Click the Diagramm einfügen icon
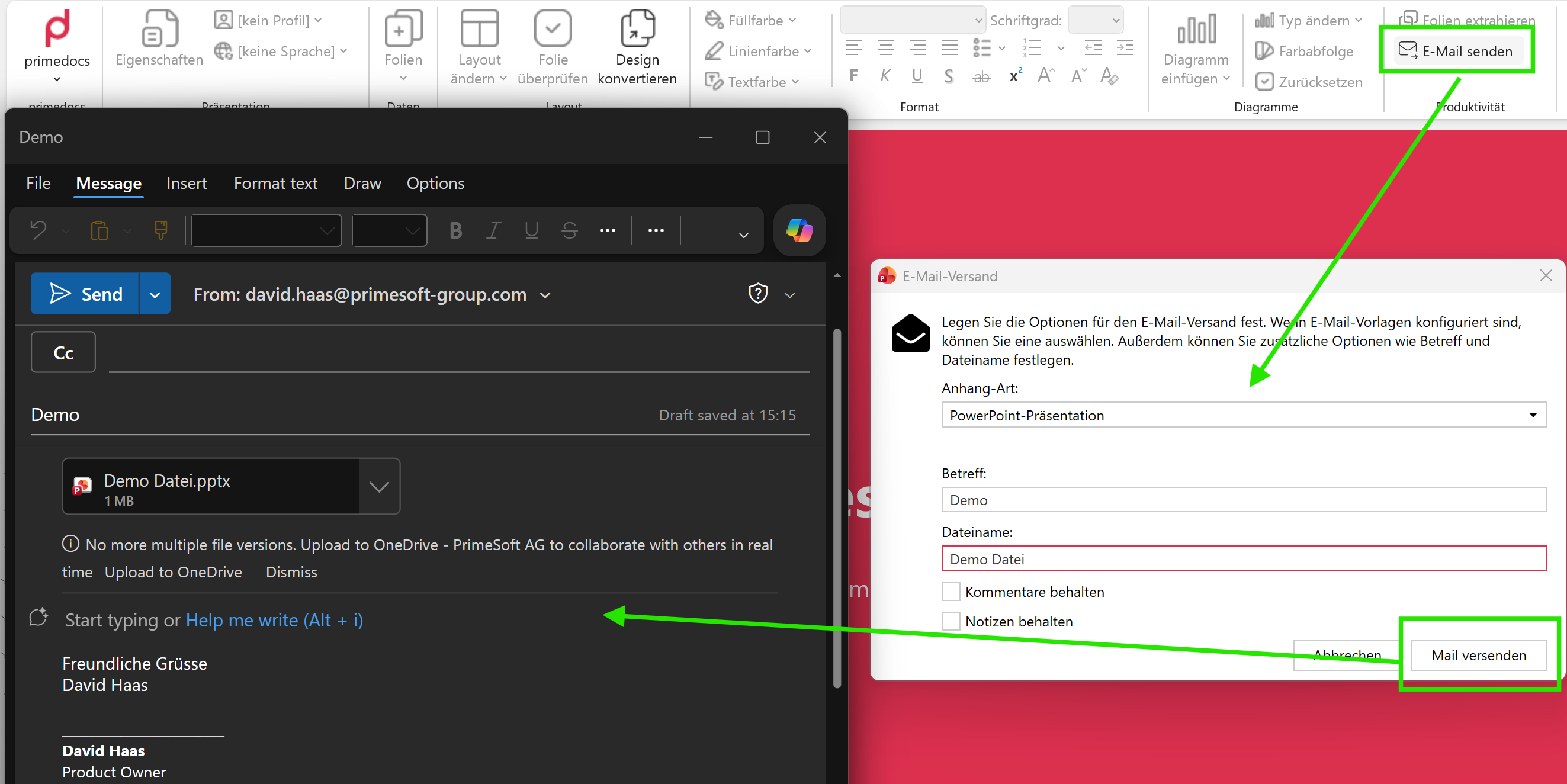This screenshot has width=1567, height=784. (x=1196, y=29)
